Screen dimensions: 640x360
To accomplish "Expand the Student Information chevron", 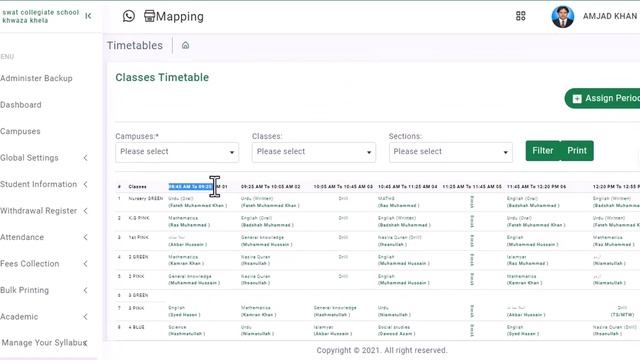I will pos(85,184).
